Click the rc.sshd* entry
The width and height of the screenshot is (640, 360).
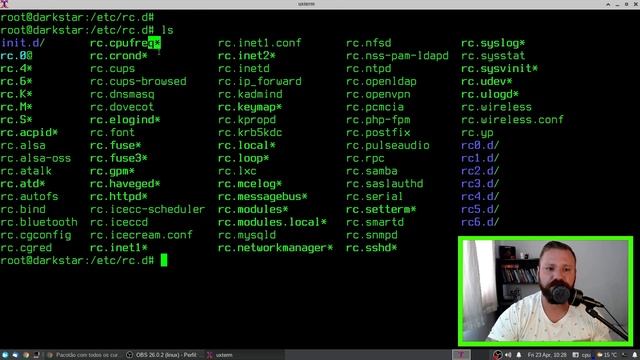[372, 248]
